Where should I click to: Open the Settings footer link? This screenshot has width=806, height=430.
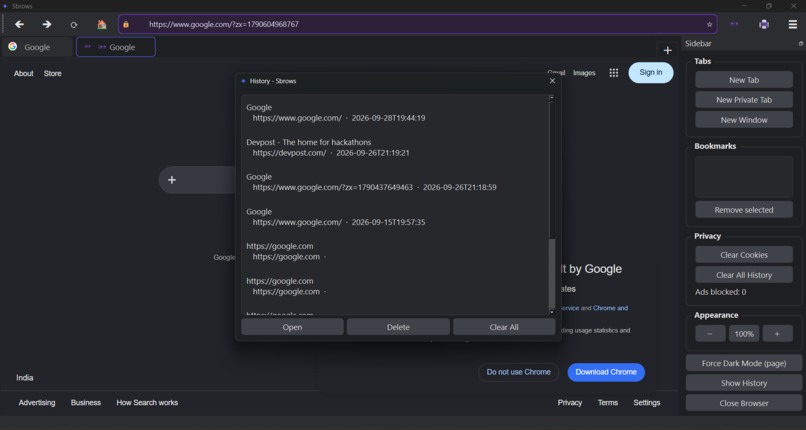click(647, 403)
